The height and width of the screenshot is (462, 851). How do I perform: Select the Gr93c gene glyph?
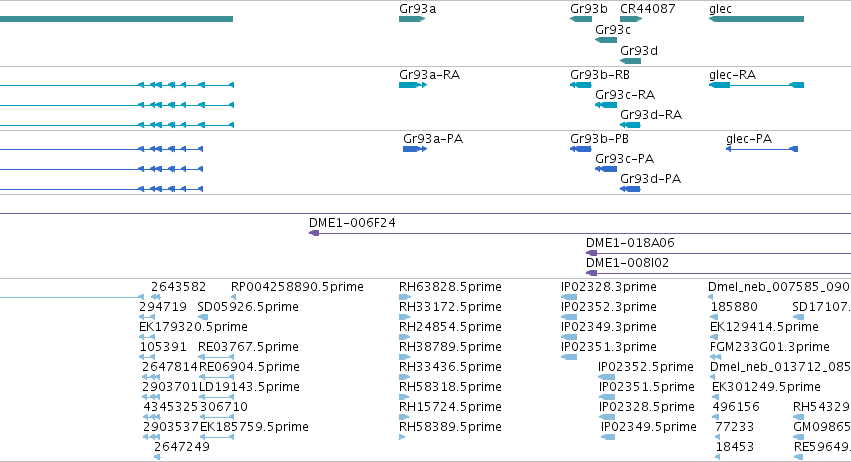click(606, 40)
